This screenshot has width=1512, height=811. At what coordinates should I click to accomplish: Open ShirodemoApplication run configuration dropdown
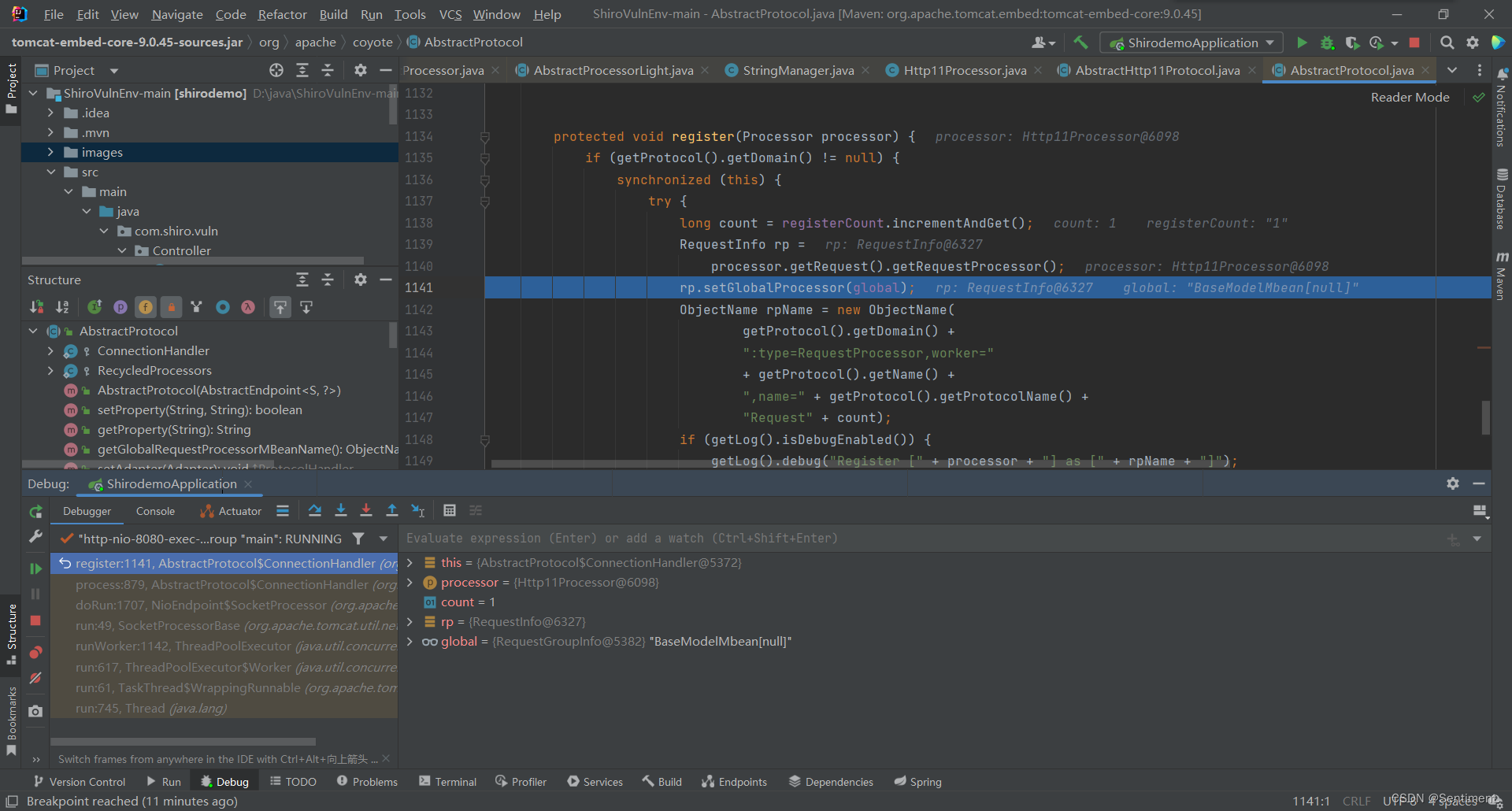tap(1191, 43)
